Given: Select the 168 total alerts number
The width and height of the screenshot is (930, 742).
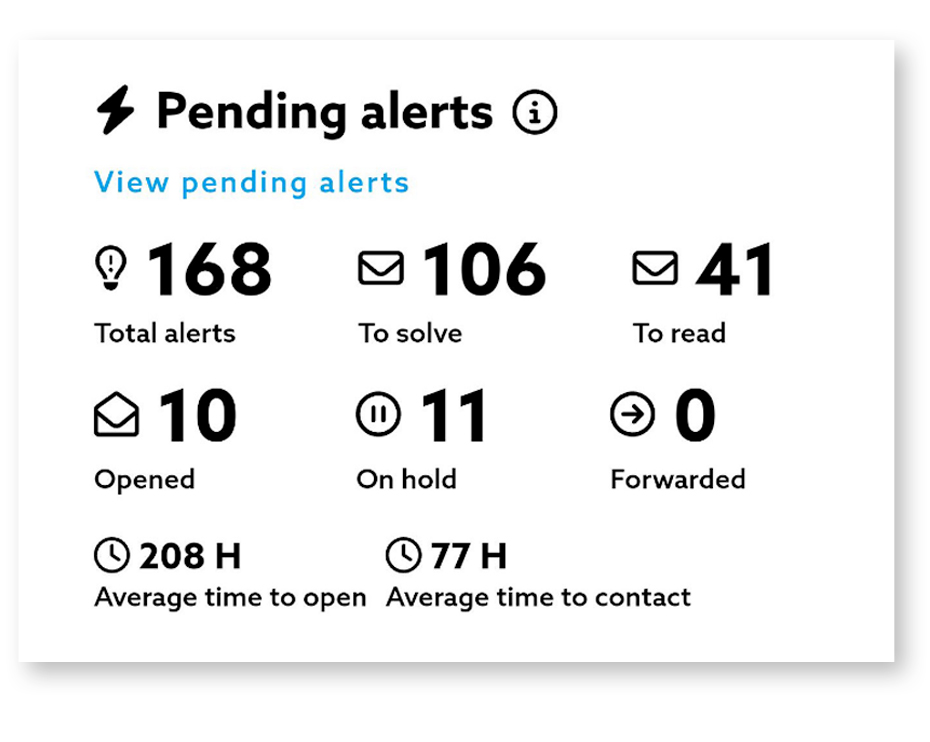Looking at the screenshot, I should pyautogui.click(x=209, y=269).
